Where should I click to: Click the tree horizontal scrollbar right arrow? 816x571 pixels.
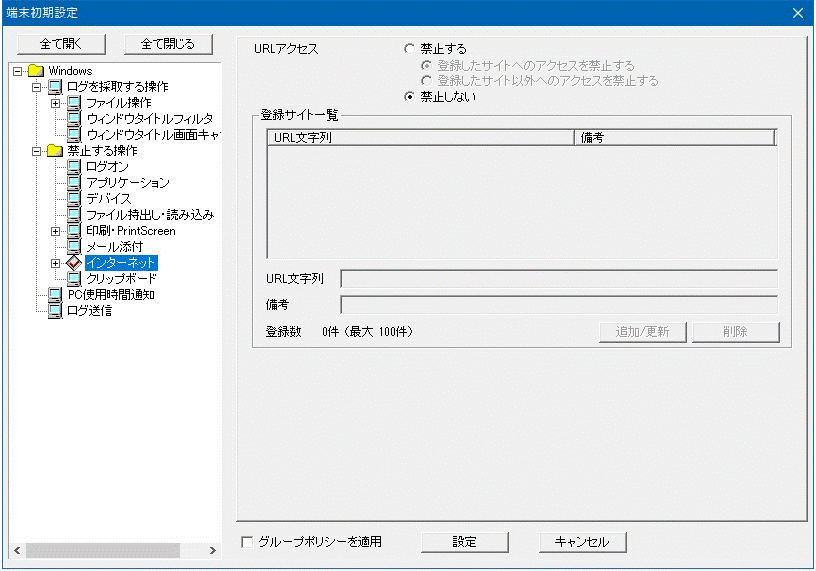[x=212, y=550]
